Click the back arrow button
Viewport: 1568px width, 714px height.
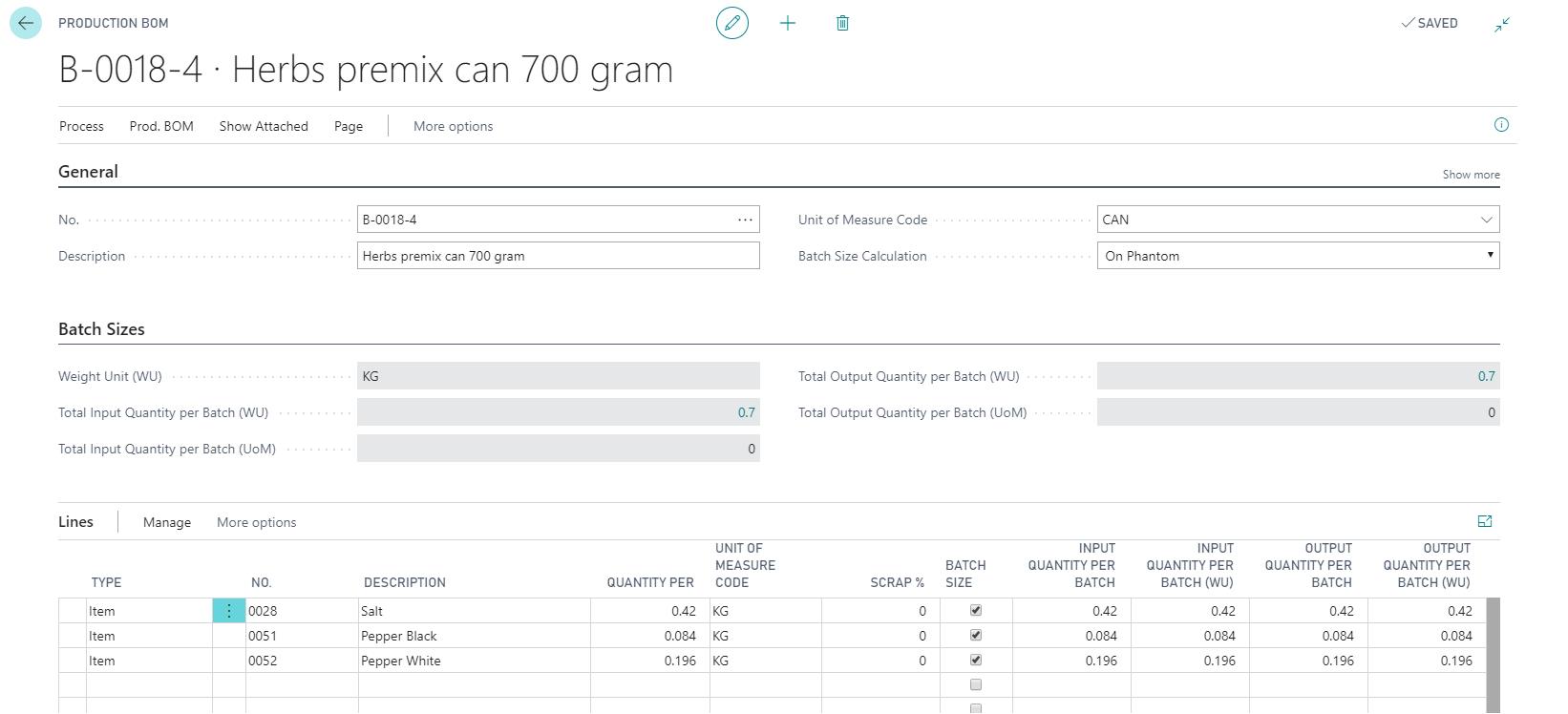pos(26,23)
